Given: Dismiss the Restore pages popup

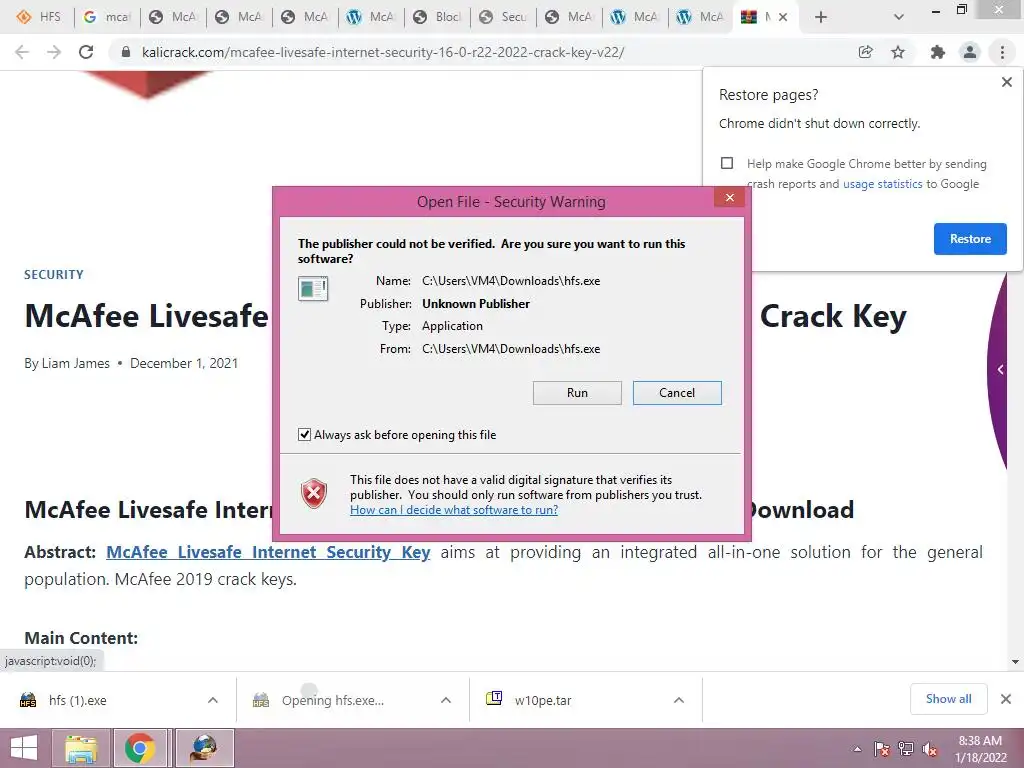Looking at the screenshot, I should click(x=1006, y=82).
